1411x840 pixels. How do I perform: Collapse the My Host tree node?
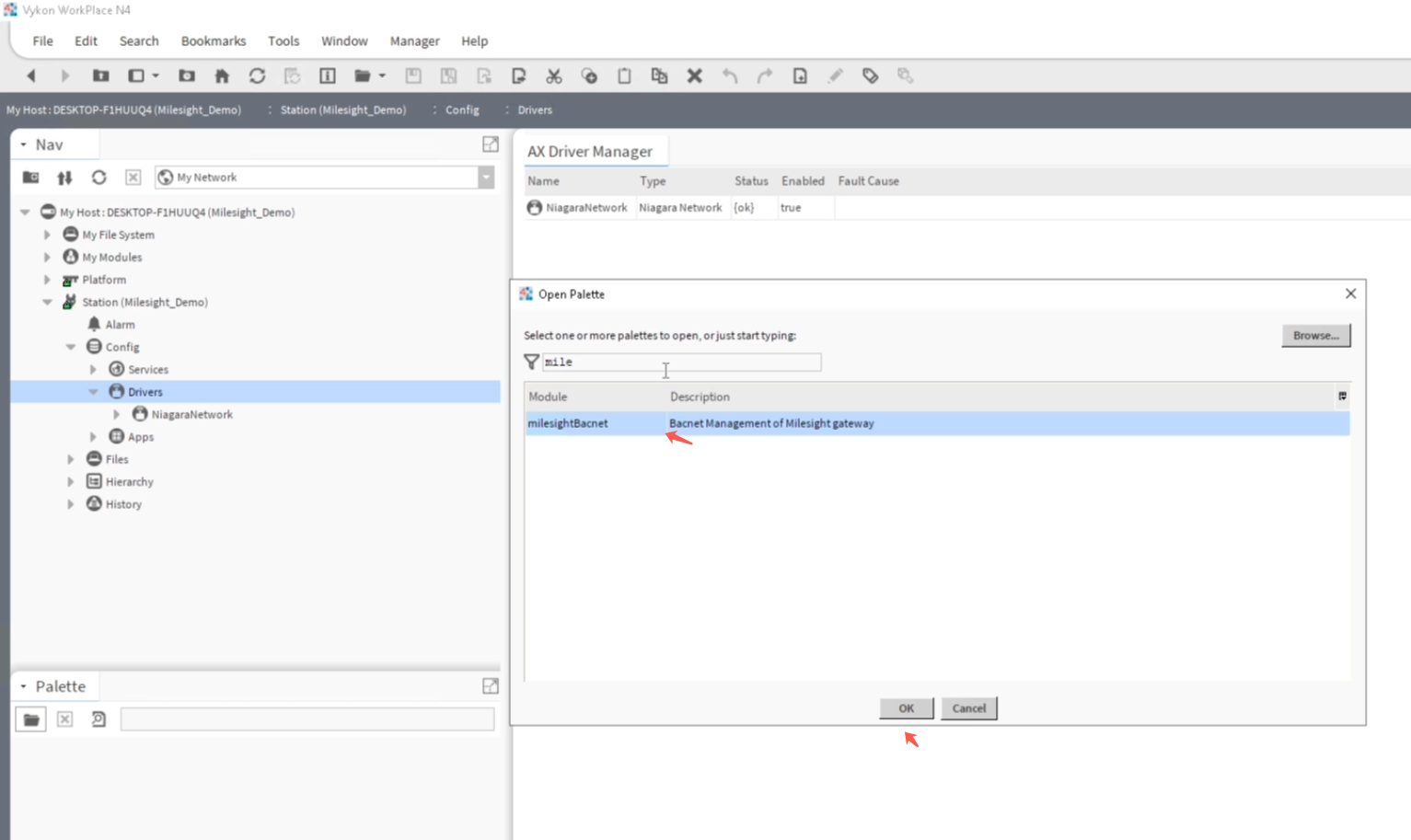pos(26,213)
